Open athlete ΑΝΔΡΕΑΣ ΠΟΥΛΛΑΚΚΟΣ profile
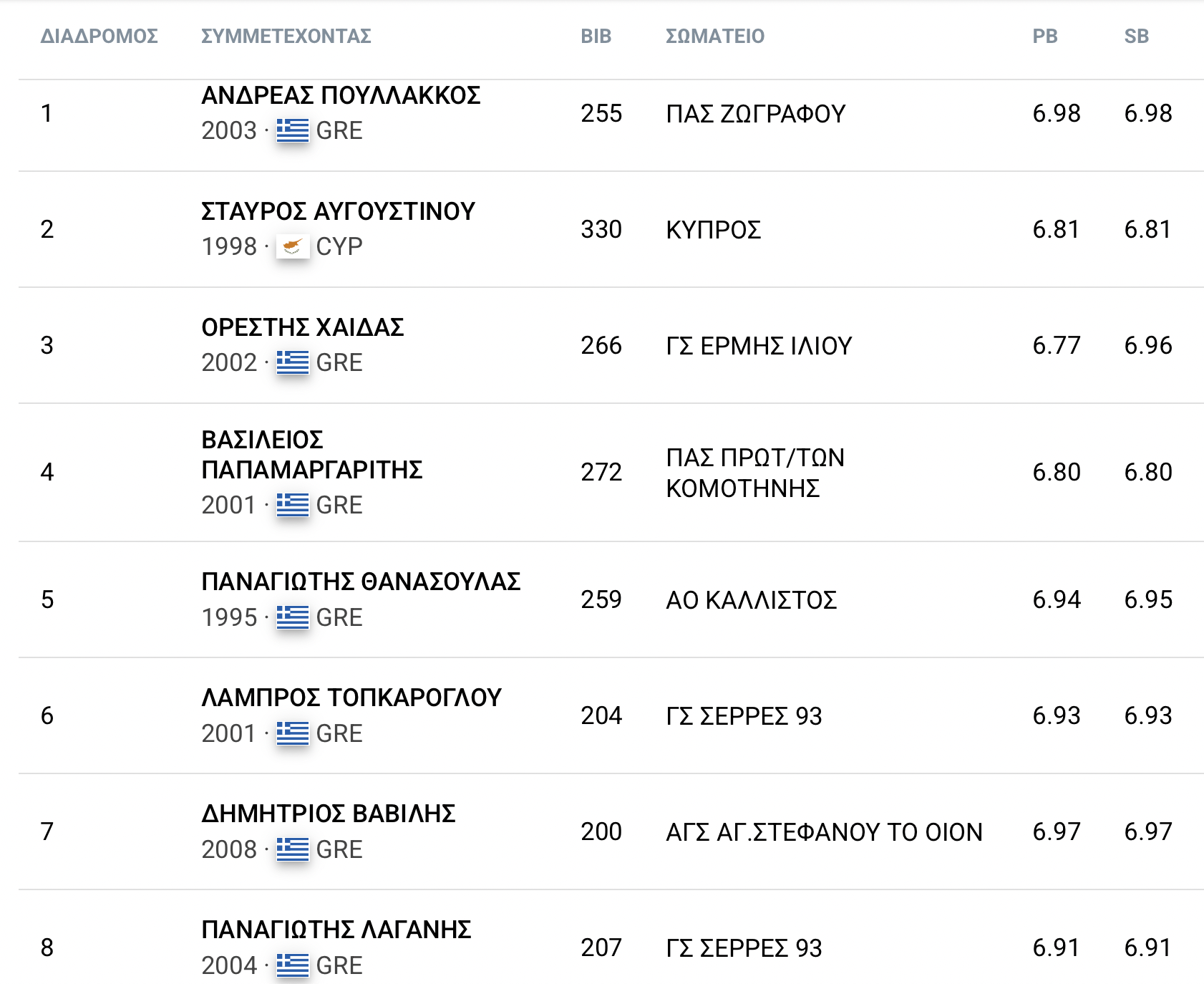 point(341,95)
